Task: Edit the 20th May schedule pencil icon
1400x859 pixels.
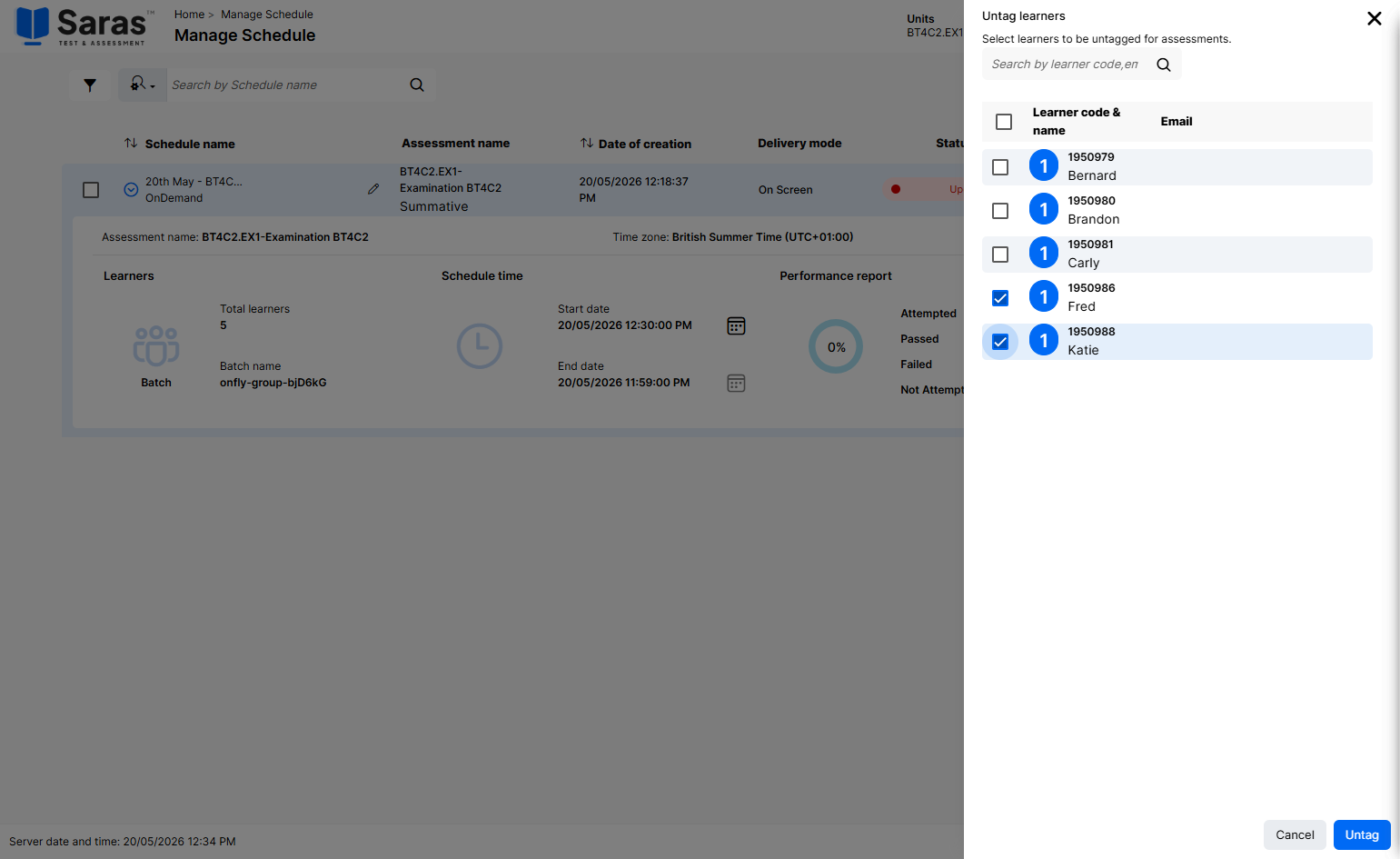Action: pos(373,189)
